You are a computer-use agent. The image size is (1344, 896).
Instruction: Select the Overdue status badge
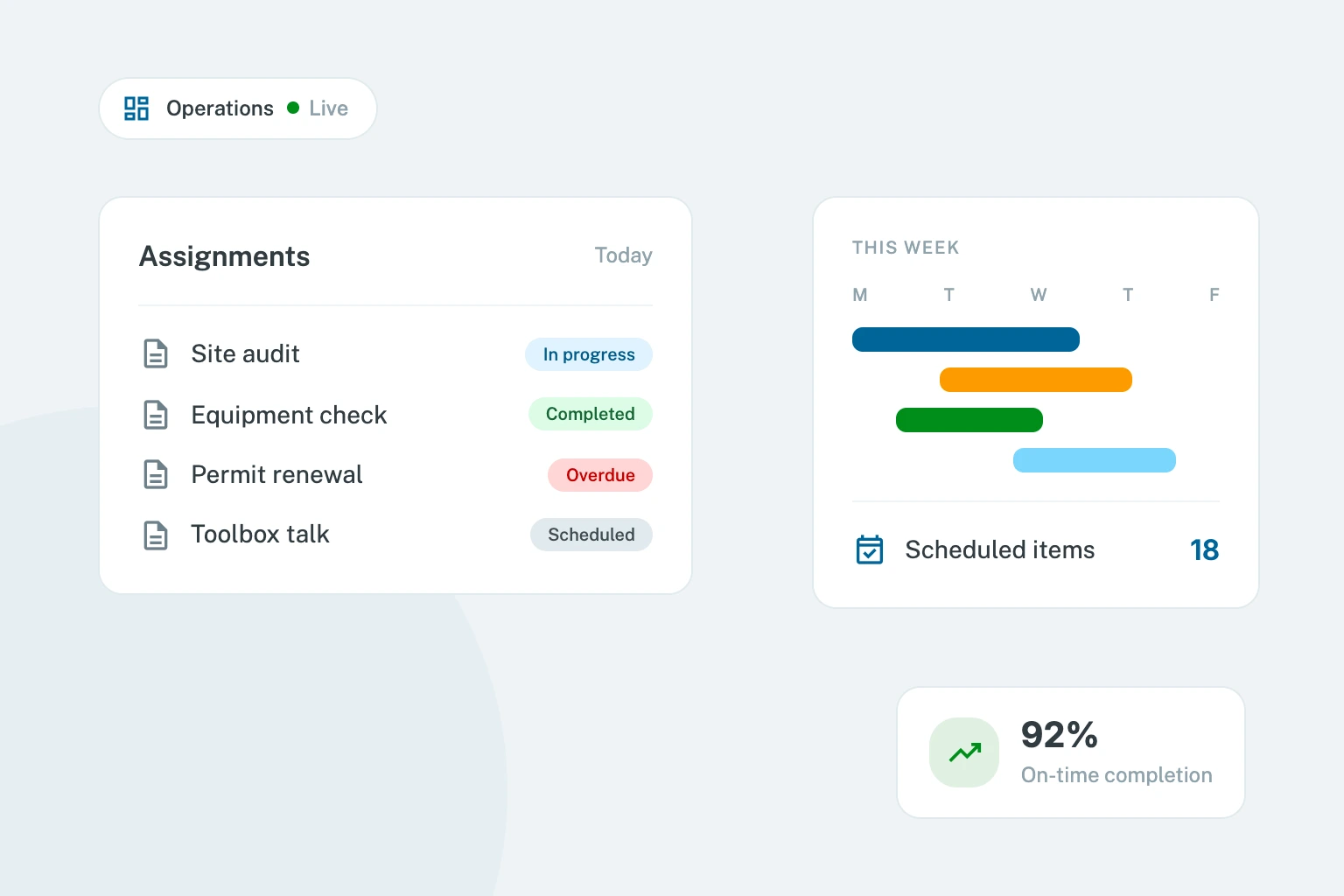[600, 475]
